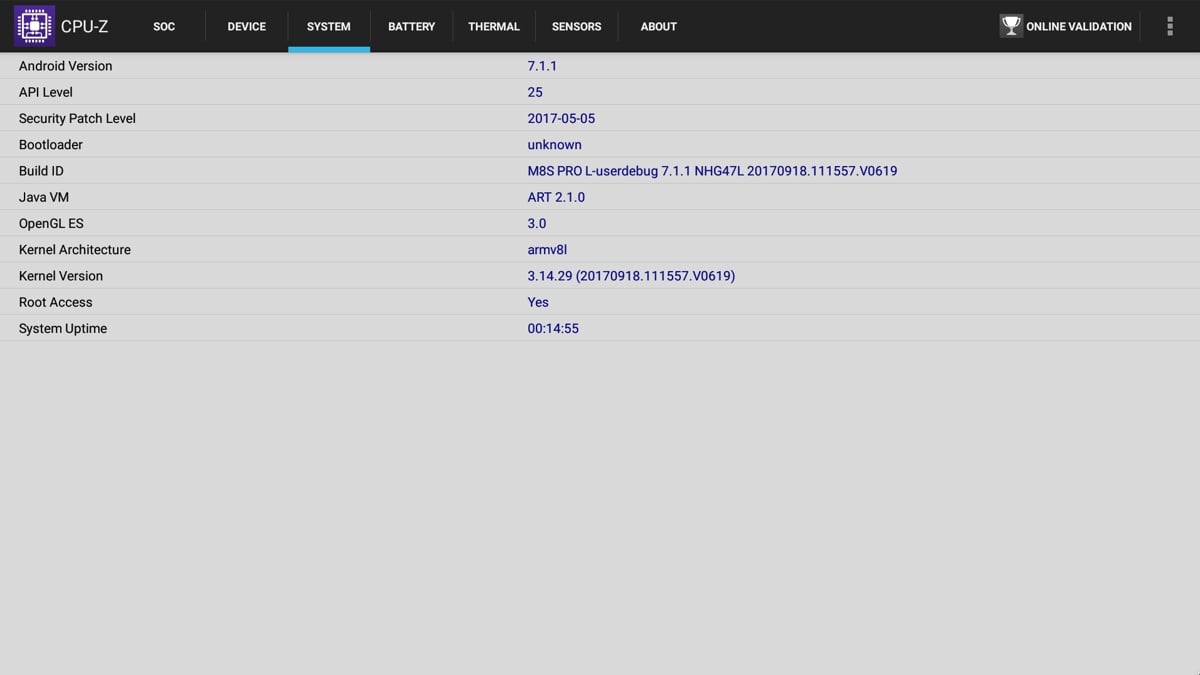The width and height of the screenshot is (1200, 675).
Task: Click the API Level value 25
Action: pyautogui.click(x=535, y=92)
